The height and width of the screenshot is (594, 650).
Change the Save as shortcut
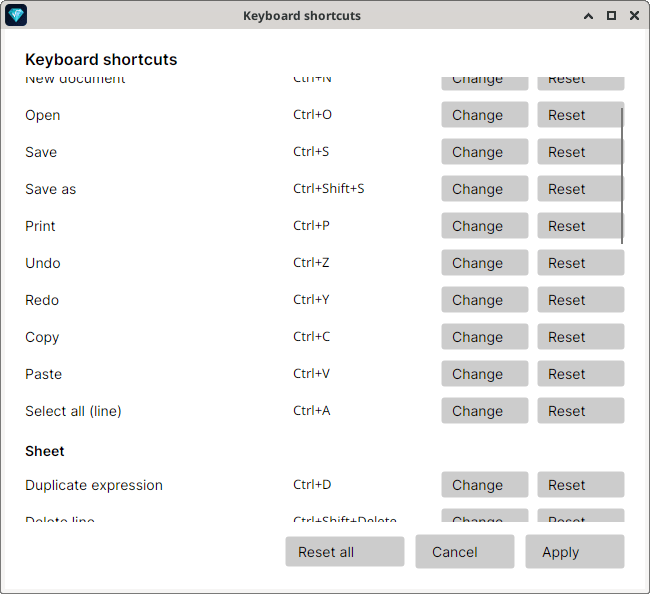(x=485, y=189)
